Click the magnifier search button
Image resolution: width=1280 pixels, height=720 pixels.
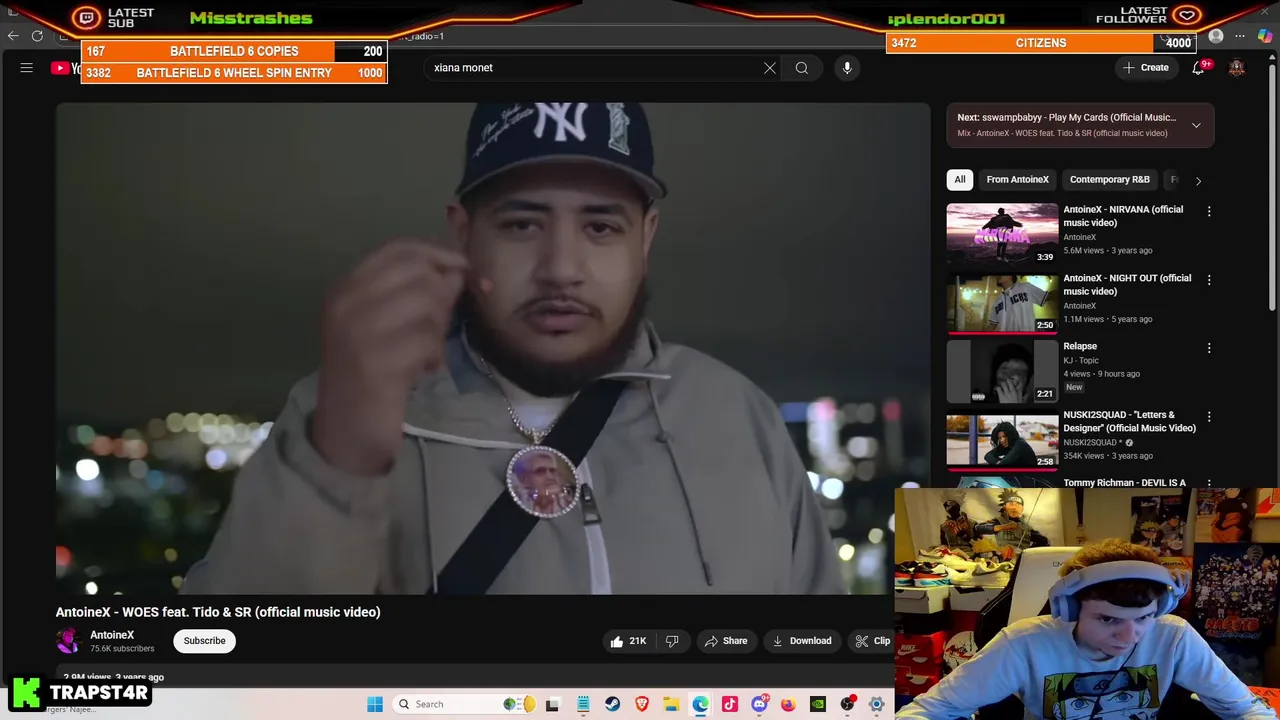(802, 68)
